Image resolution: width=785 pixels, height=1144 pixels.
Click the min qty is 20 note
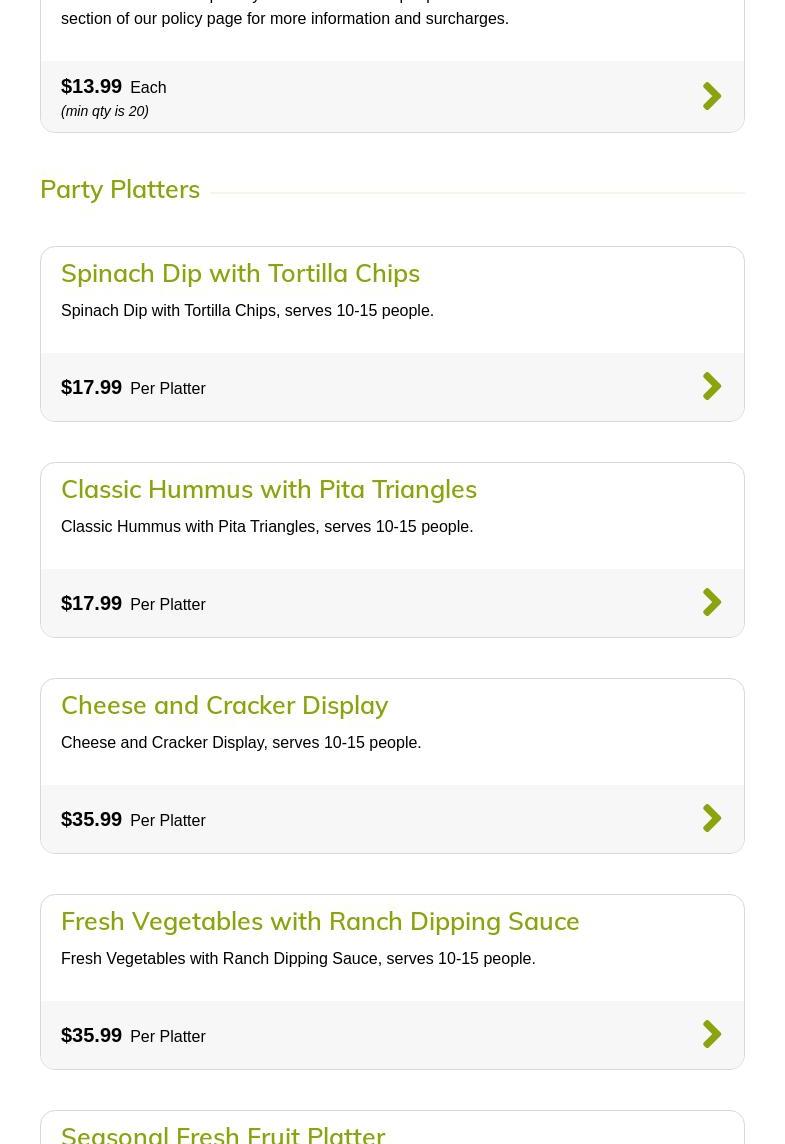105,111
